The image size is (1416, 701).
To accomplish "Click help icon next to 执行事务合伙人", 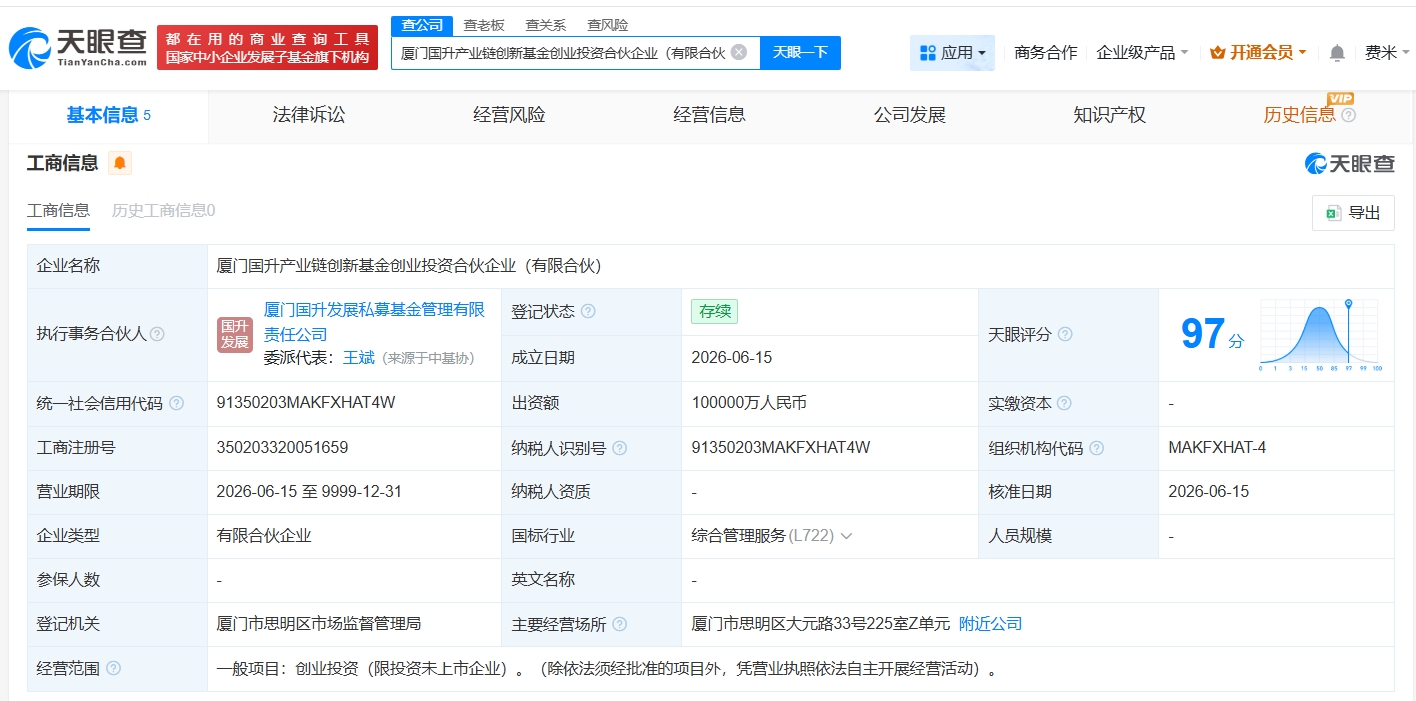I will point(157,334).
